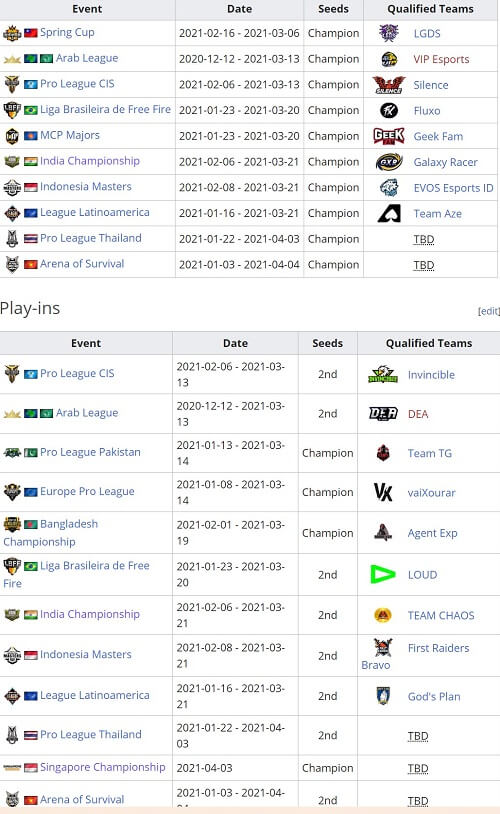The height and width of the screenshot is (814, 500).
Task: Click the green LOUD team logo
Action: pyautogui.click(x=383, y=575)
